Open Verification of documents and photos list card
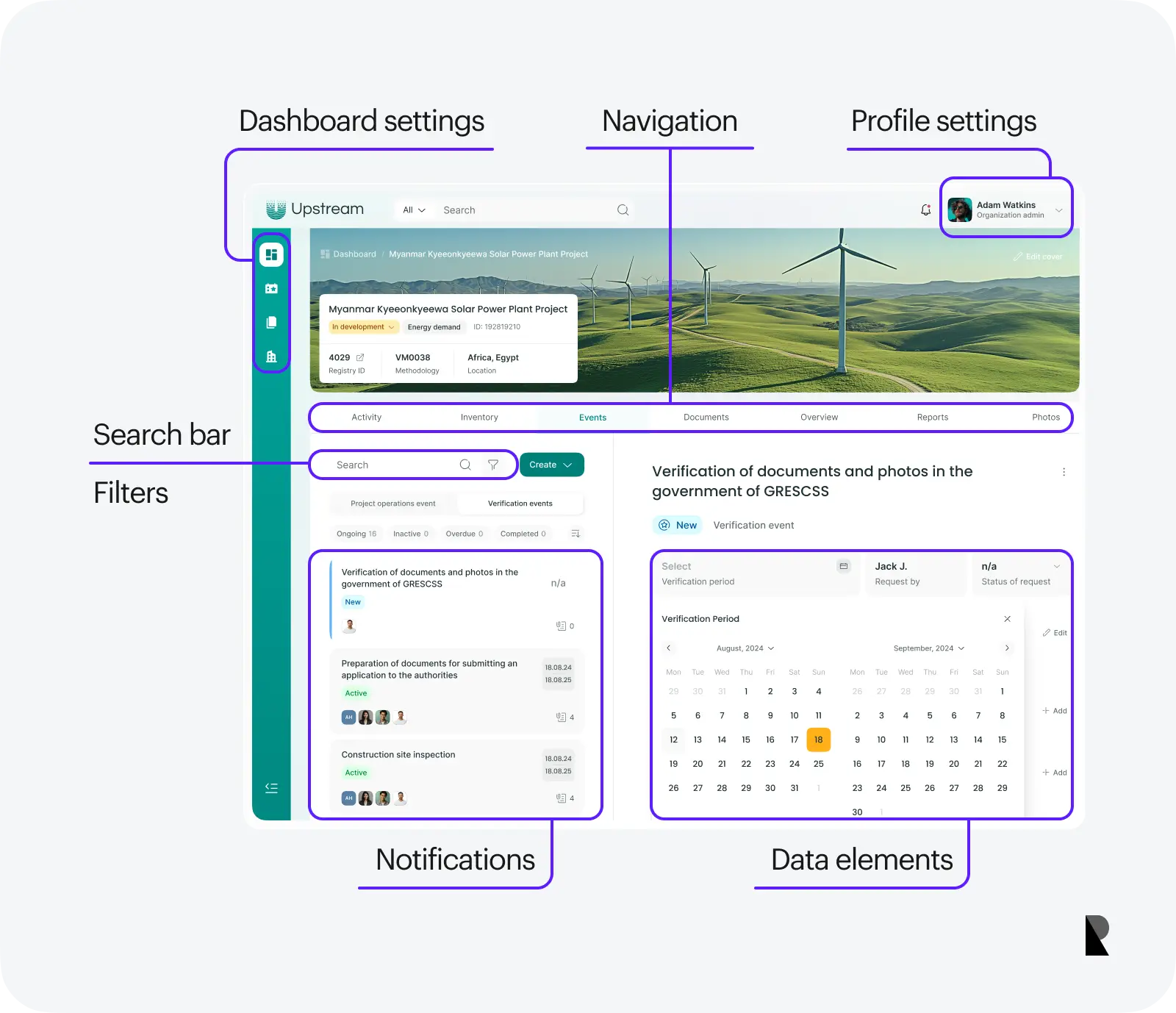 (457, 599)
